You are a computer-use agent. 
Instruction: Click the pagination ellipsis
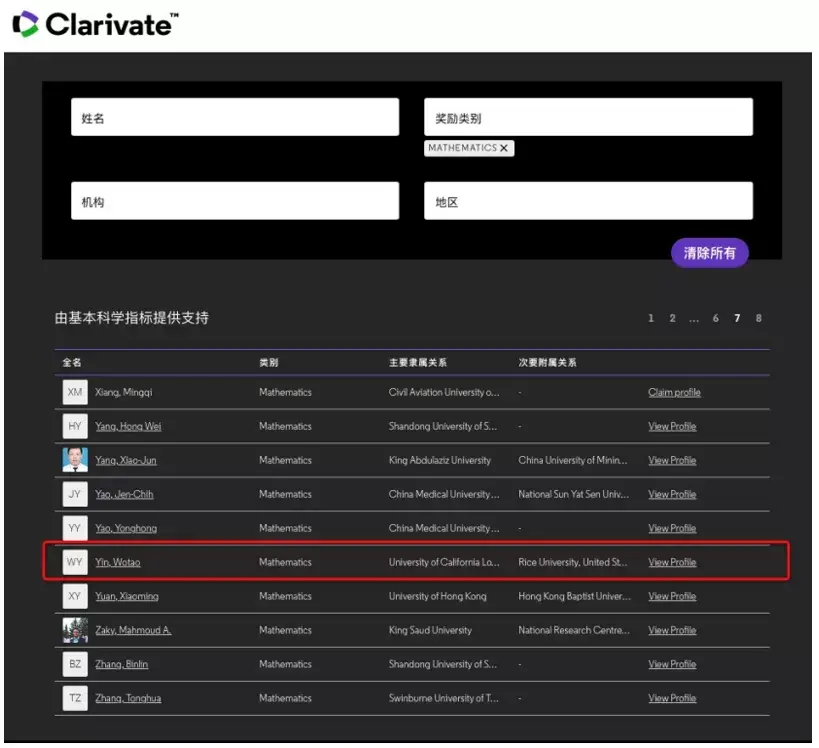(694, 319)
